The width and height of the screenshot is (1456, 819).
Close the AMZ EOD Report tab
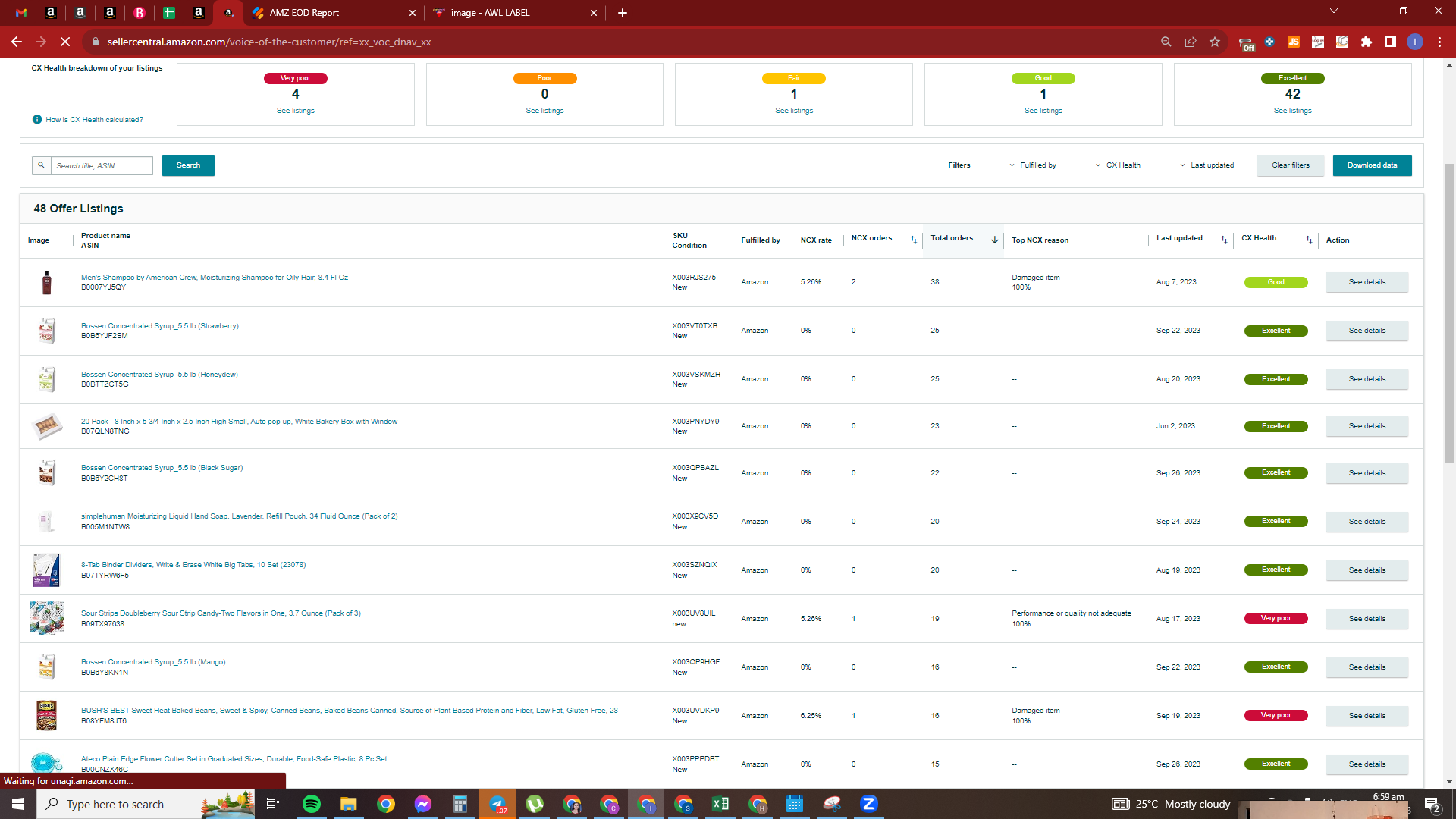point(413,13)
